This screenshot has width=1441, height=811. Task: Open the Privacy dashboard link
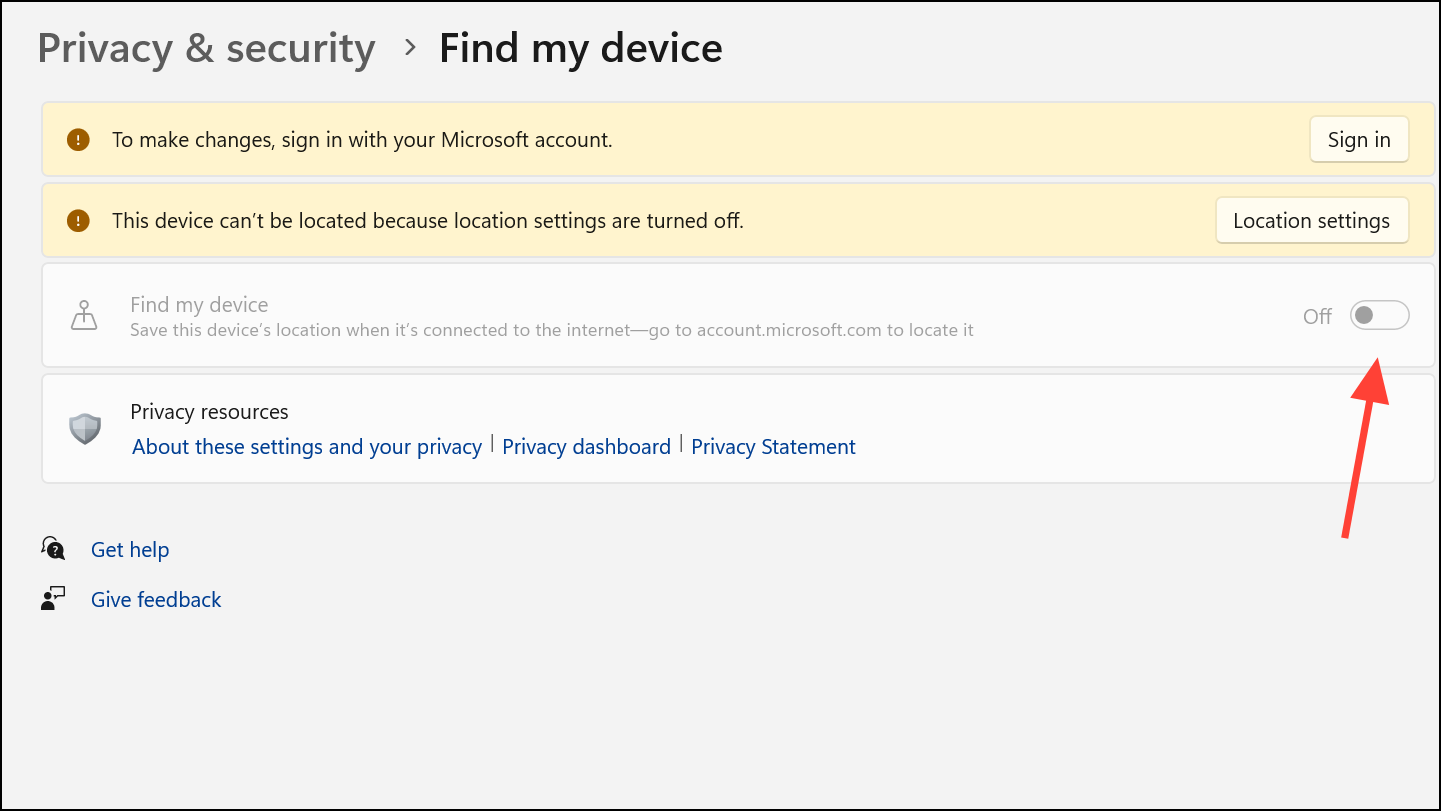[586, 447]
